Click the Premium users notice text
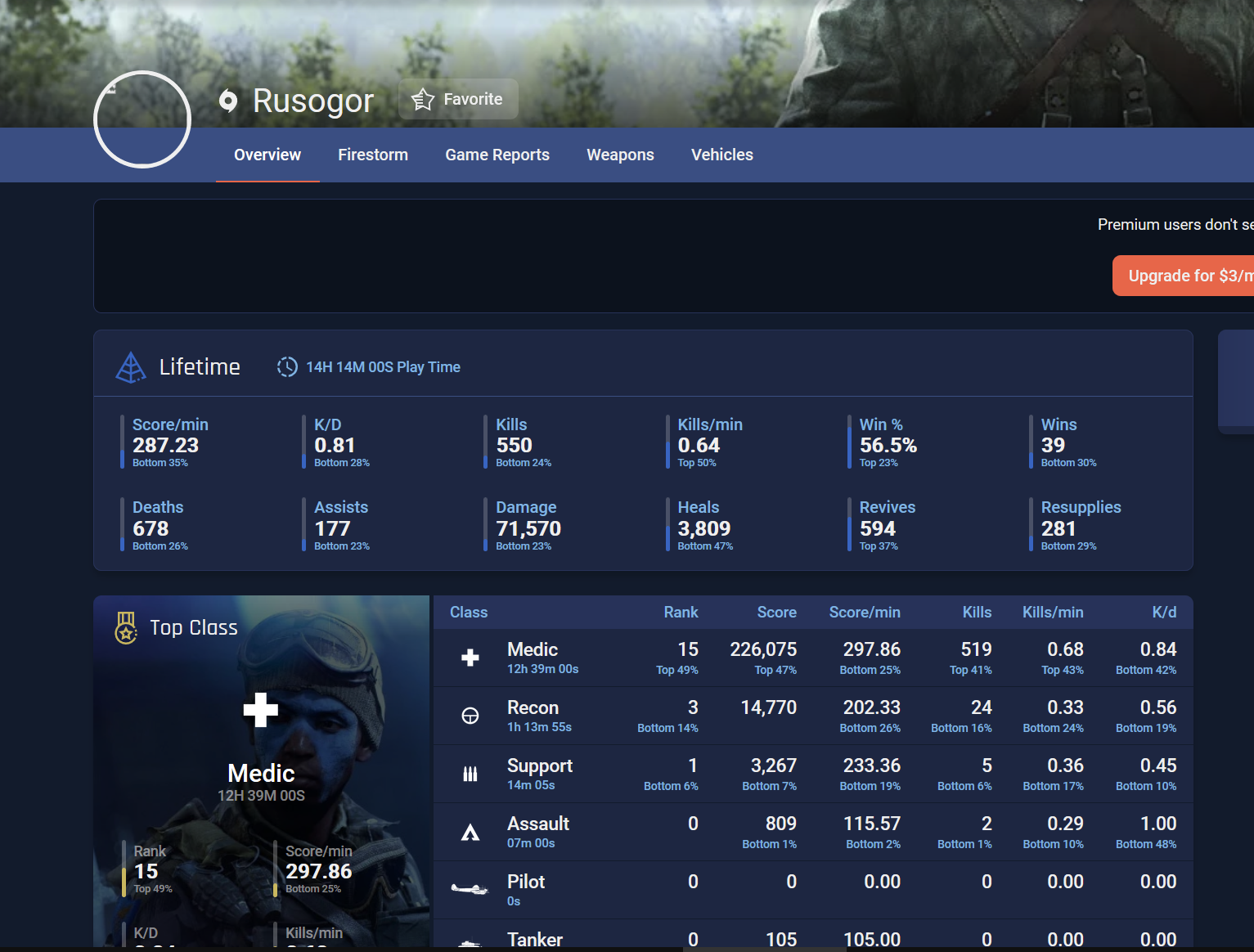 (1175, 224)
